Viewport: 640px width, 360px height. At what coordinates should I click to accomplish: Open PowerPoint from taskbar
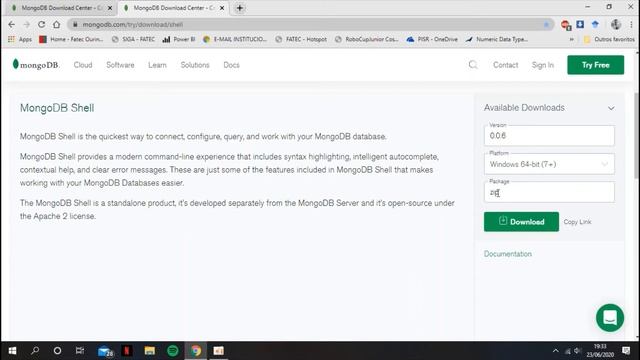pos(218,351)
